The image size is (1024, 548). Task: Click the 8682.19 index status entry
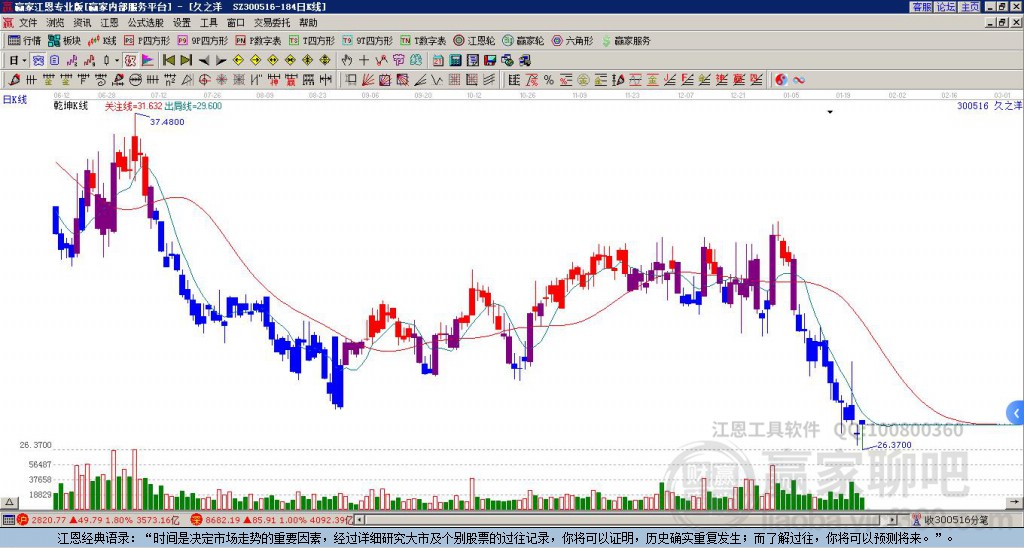pyautogui.click(x=272, y=520)
